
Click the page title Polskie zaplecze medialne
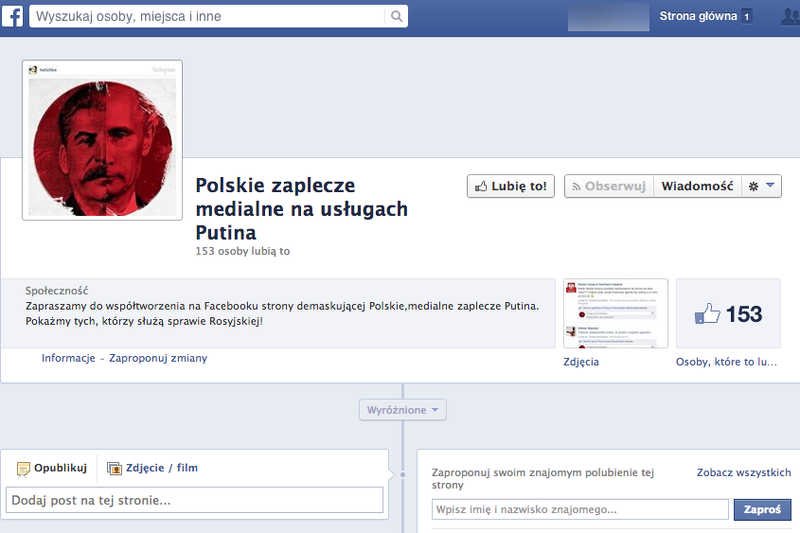pos(301,209)
